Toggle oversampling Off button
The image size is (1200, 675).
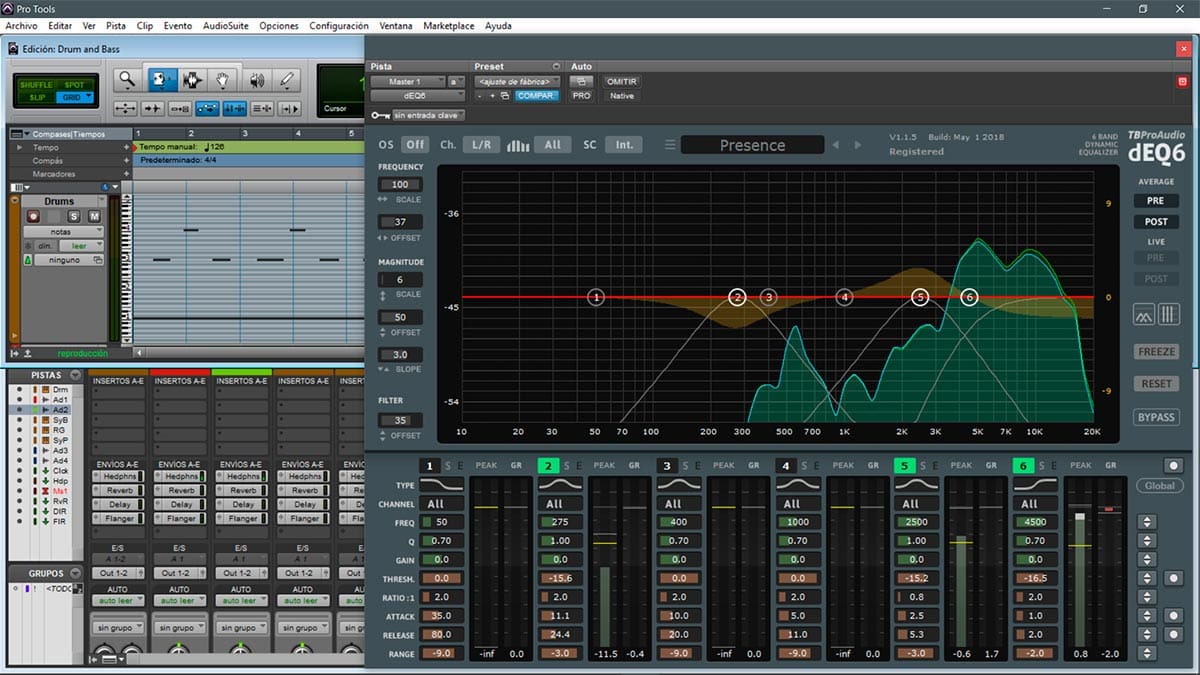[x=414, y=145]
